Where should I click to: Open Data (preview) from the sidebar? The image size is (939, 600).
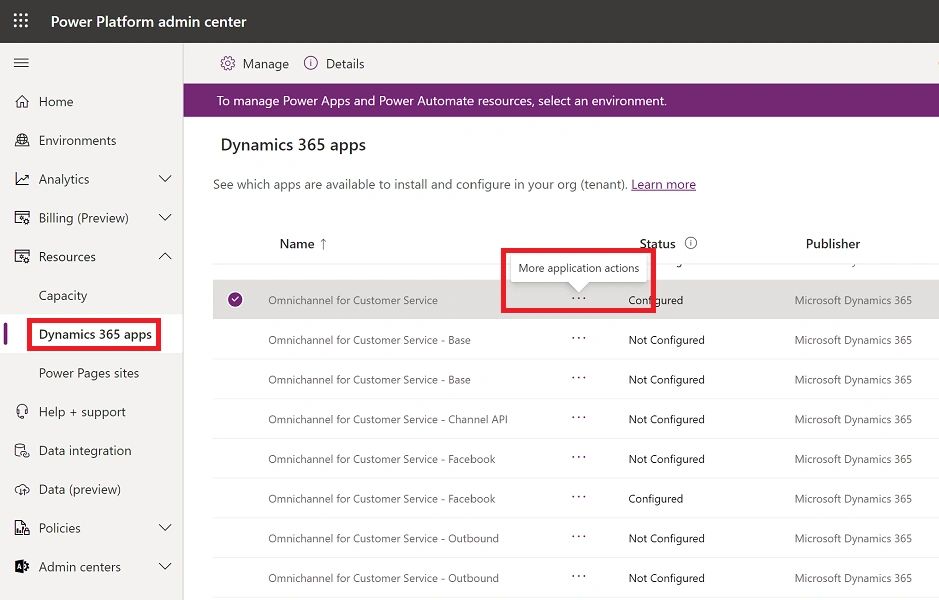coord(21,489)
